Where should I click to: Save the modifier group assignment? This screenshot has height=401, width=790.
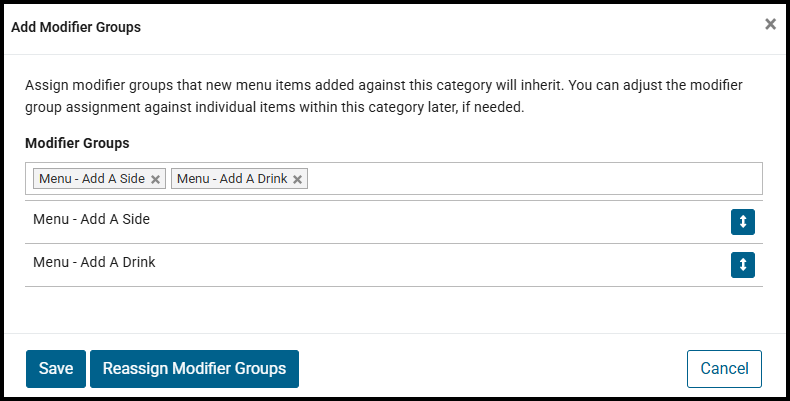tap(56, 368)
